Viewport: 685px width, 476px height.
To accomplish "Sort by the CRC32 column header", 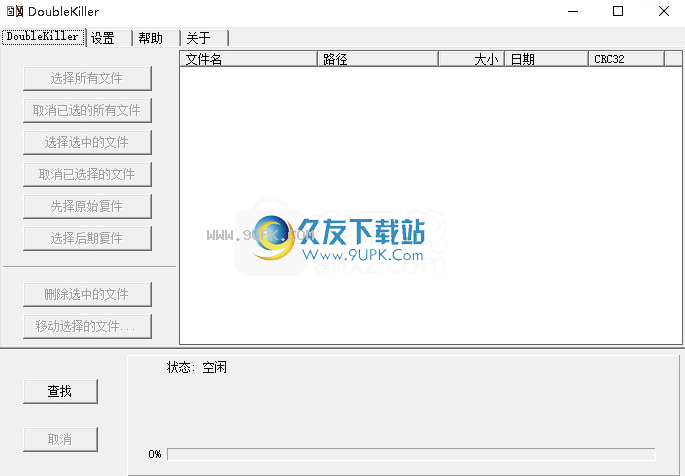I will [626, 59].
